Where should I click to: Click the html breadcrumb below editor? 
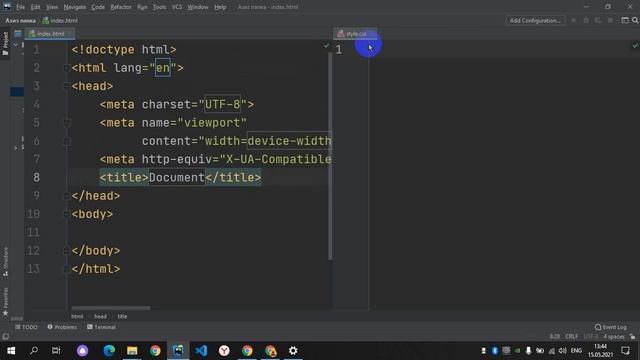tap(77, 316)
